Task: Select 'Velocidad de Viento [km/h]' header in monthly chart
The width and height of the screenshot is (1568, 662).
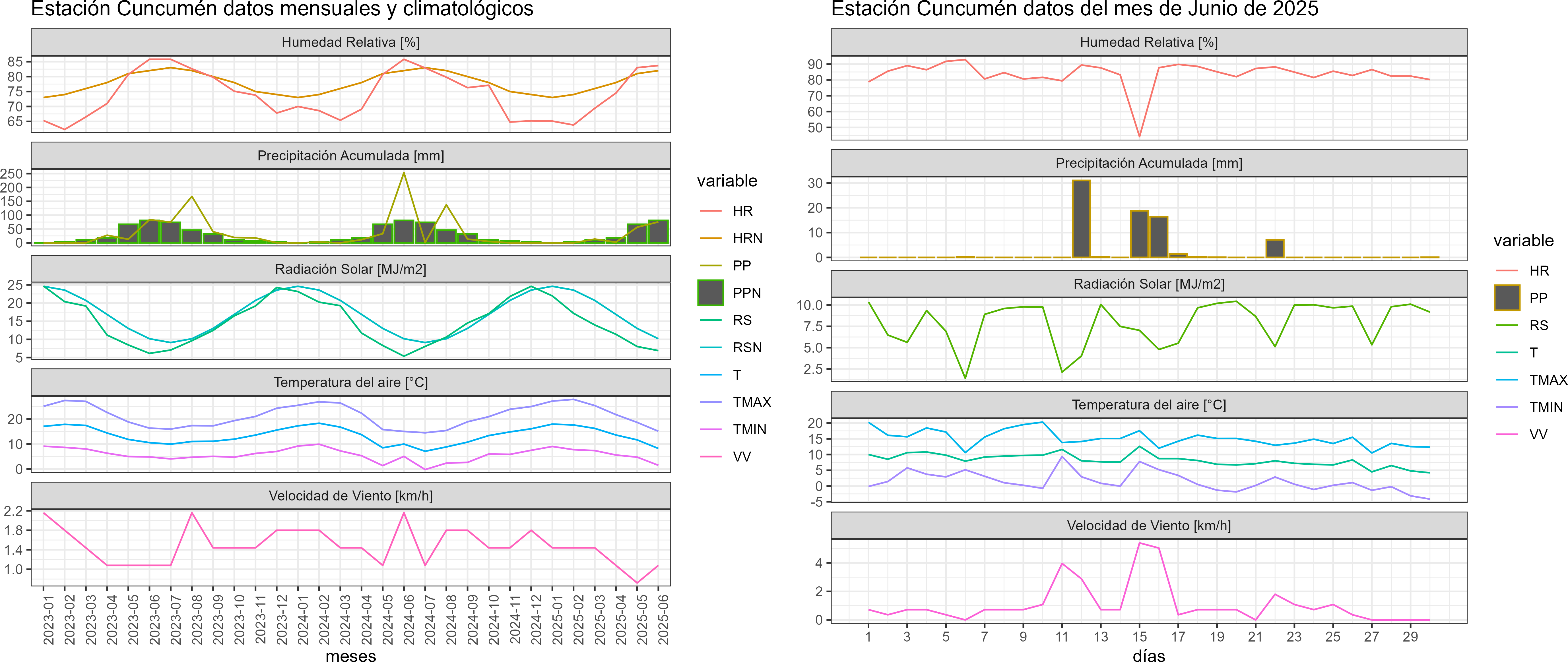Action: pyautogui.click(x=350, y=496)
